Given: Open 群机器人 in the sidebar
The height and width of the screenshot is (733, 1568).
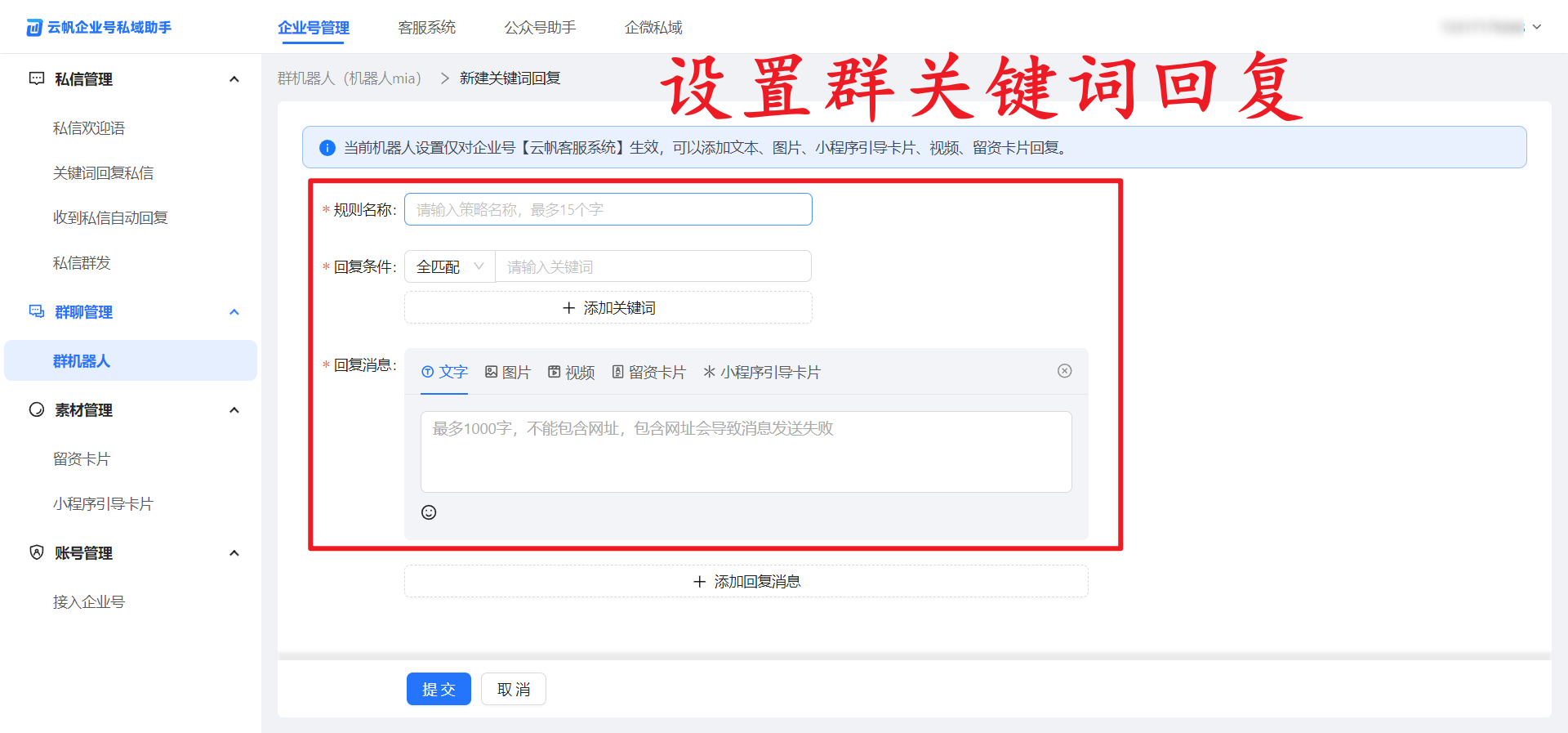Looking at the screenshot, I should (131, 360).
